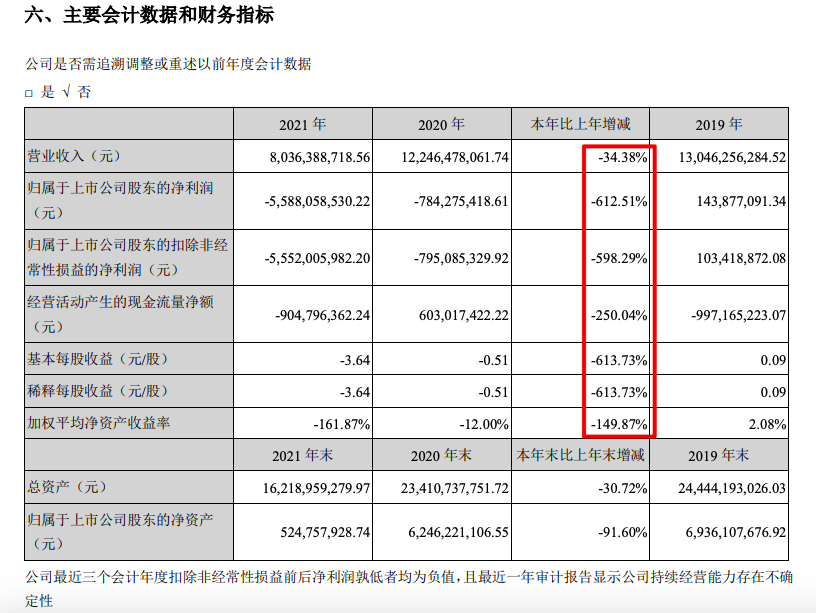The image size is (816, 613).
Task: Click -613.73% in 基本每股收益 row
Action: tap(619, 360)
